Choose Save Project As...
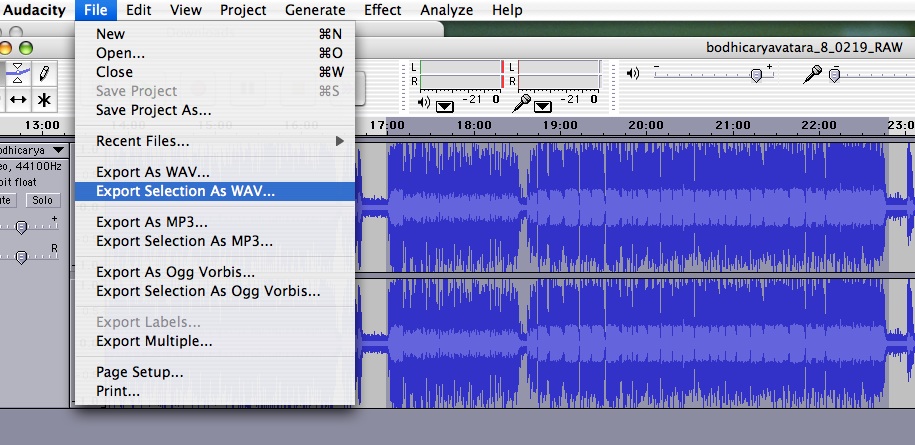 coord(215,110)
